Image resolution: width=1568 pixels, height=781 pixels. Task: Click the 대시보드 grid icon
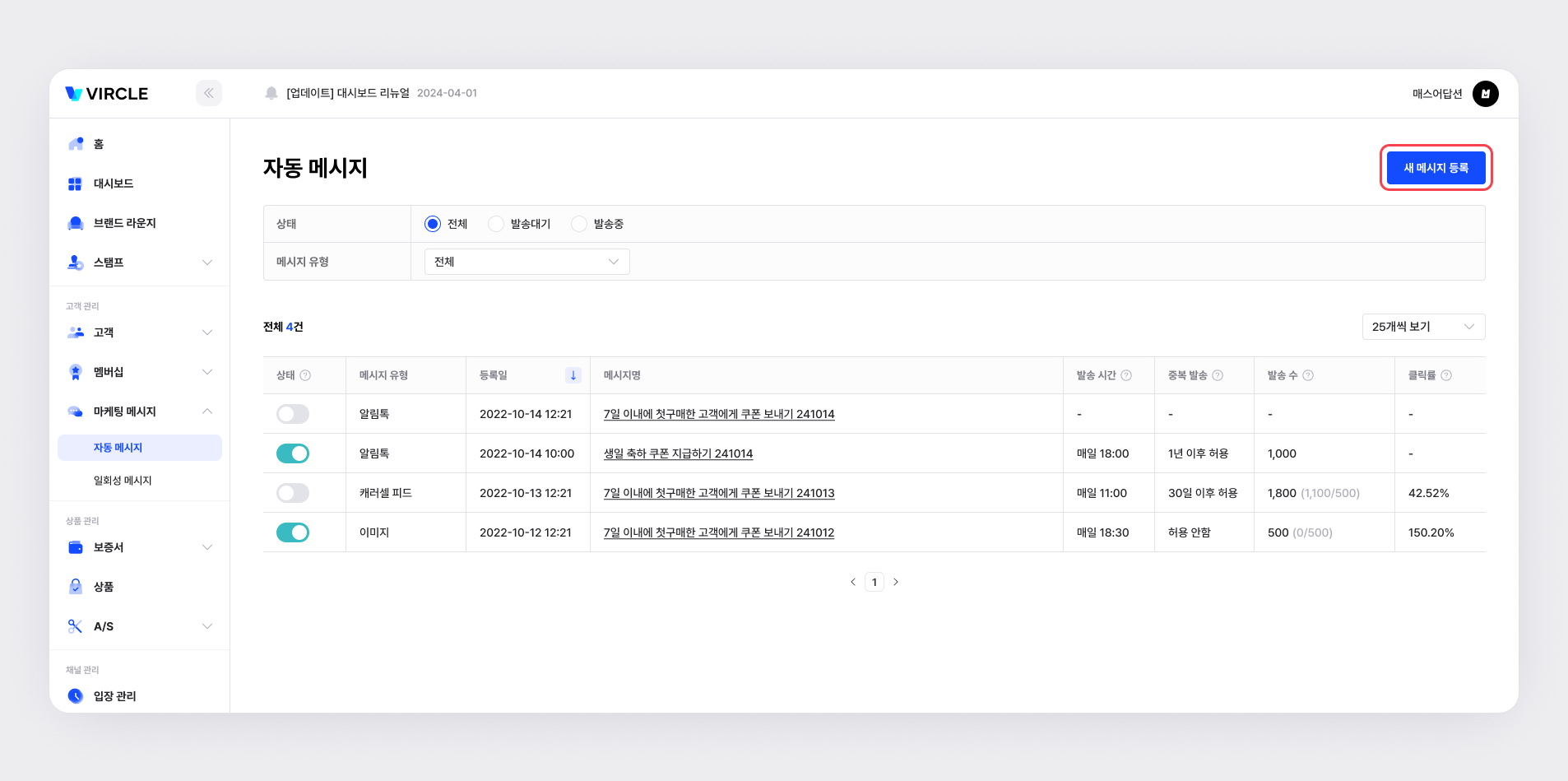coord(76,184)
